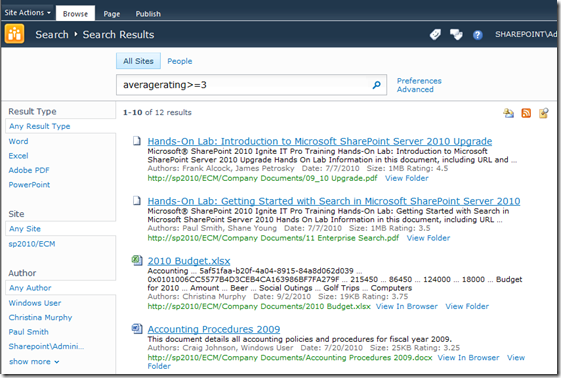Open the Accounting Procedures 2009 result title

214,329
